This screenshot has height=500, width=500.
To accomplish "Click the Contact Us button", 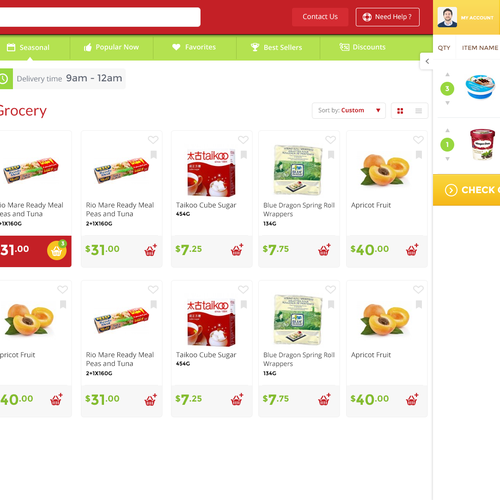I will click(x=320, y=17).
